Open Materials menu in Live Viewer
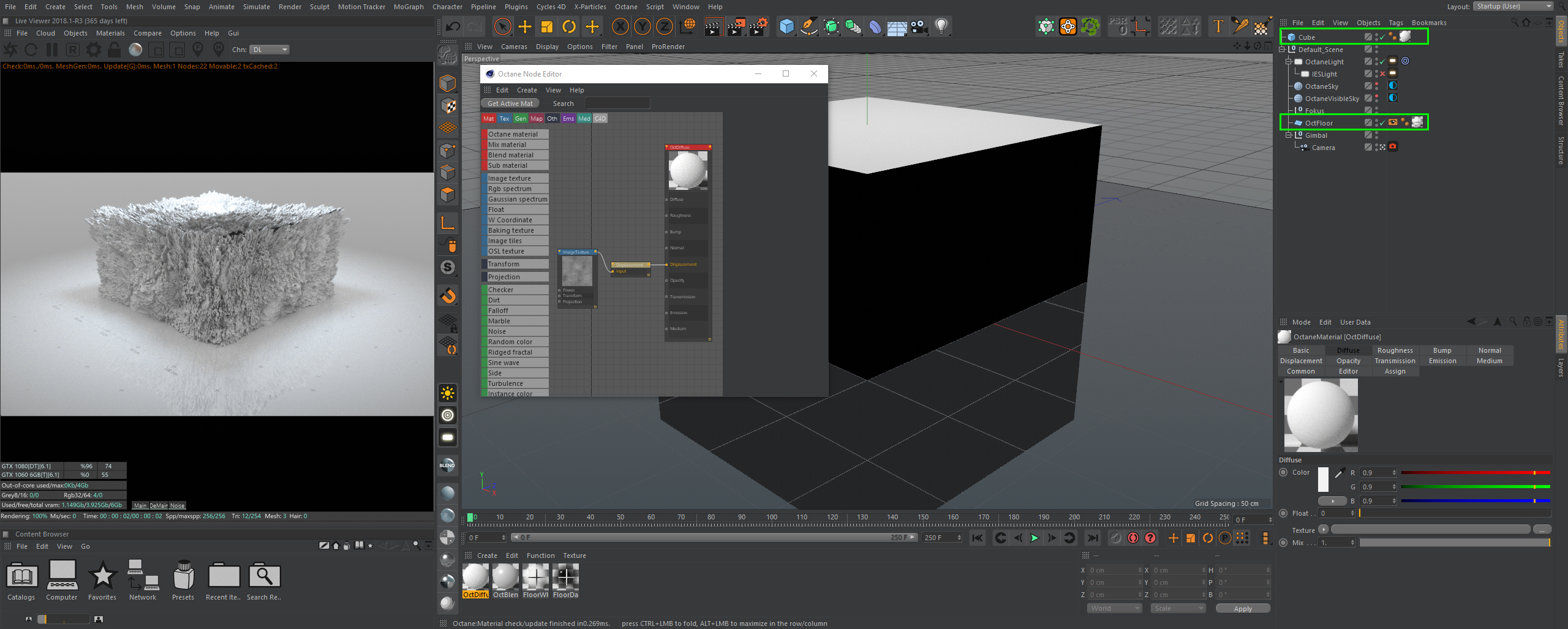 pos(110,33)
